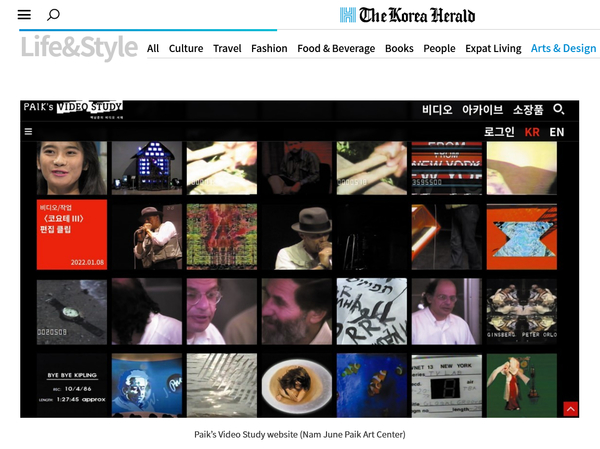
Task: Select the People section link
Action: (439, 48)
